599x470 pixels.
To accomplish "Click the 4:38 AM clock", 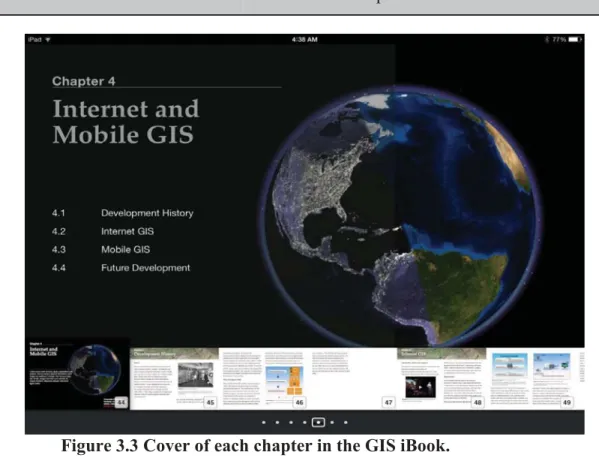I will 304,39.
